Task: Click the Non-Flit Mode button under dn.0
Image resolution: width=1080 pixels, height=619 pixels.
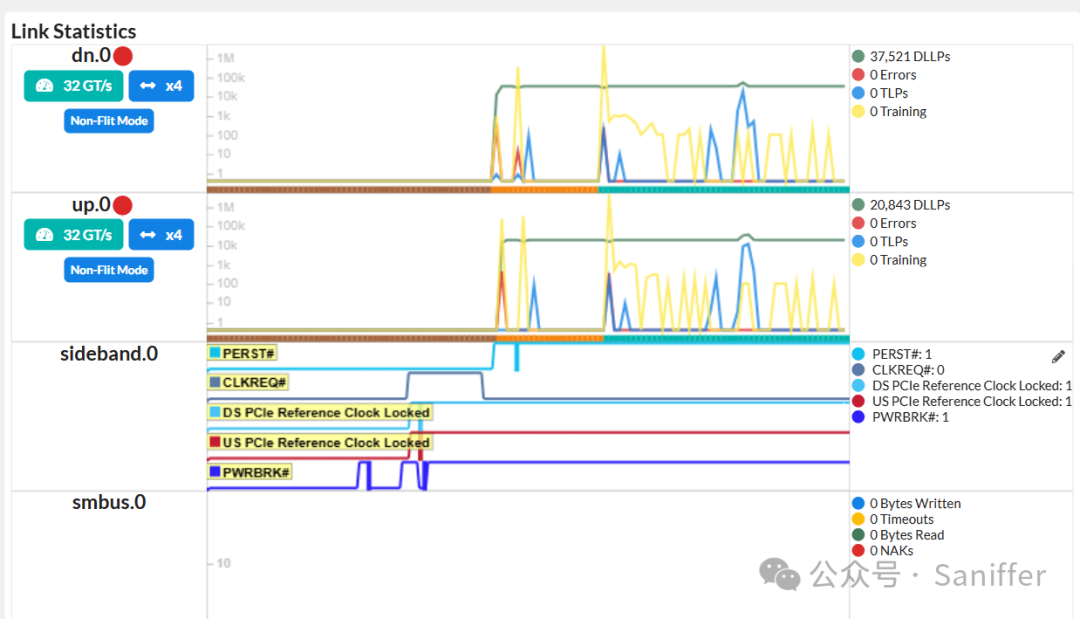Action: pos(108,120)
